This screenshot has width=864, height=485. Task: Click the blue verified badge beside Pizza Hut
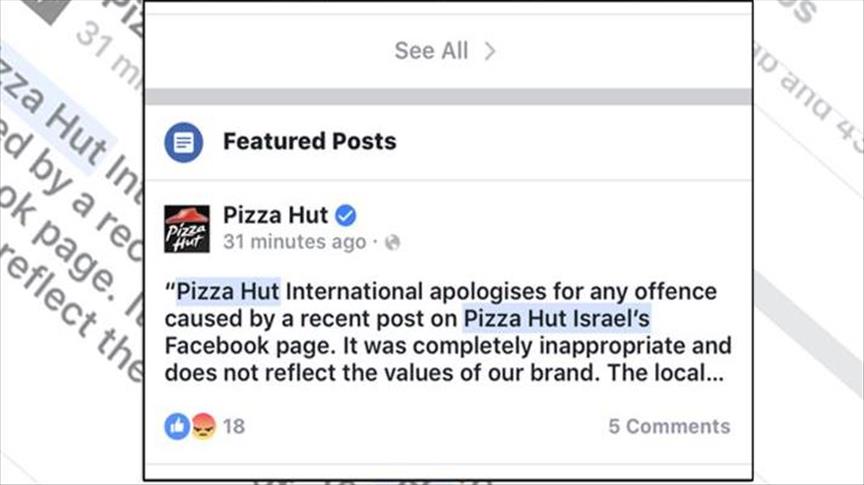click(x=346, y=215)
